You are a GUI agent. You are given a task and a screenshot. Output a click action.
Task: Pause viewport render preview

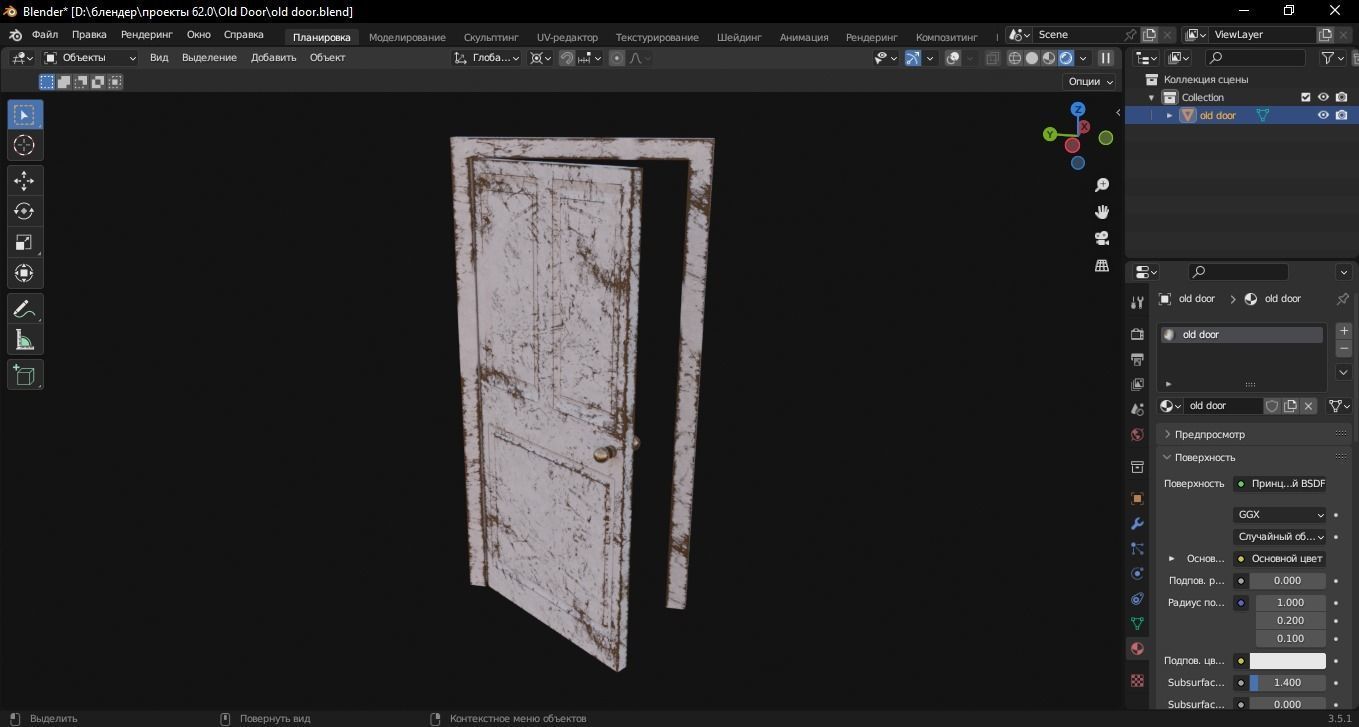coord(1106,58)
